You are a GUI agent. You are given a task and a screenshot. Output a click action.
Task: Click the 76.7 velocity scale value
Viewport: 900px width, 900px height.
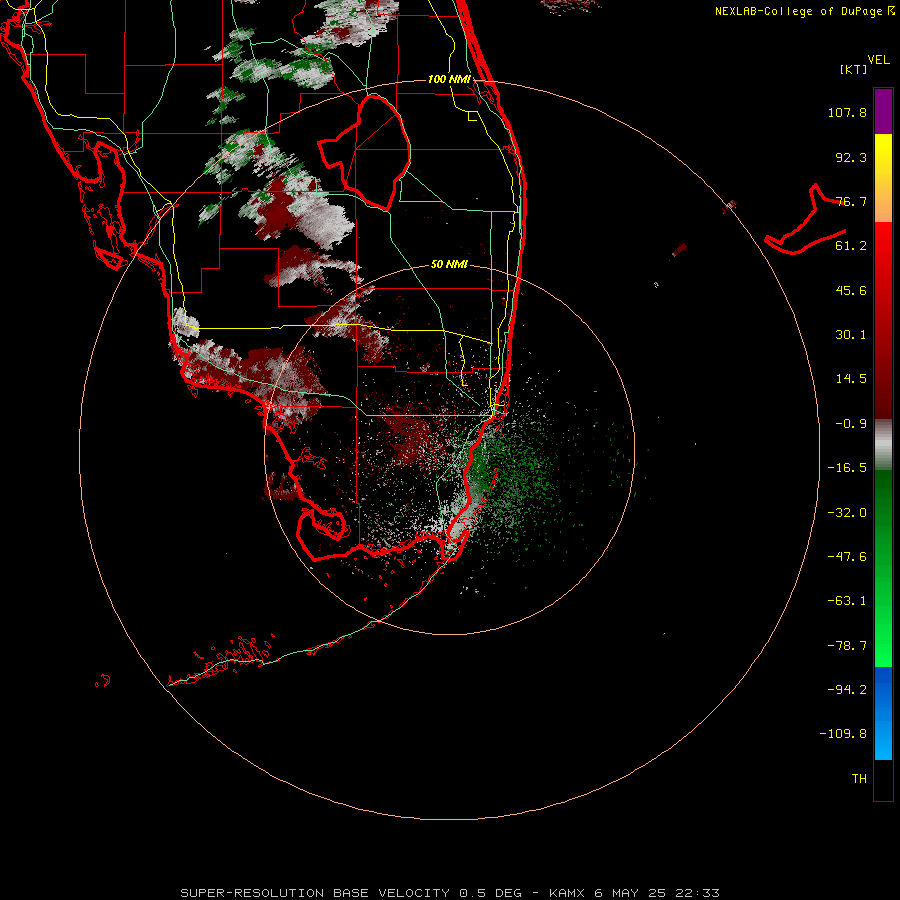point(851,201)
